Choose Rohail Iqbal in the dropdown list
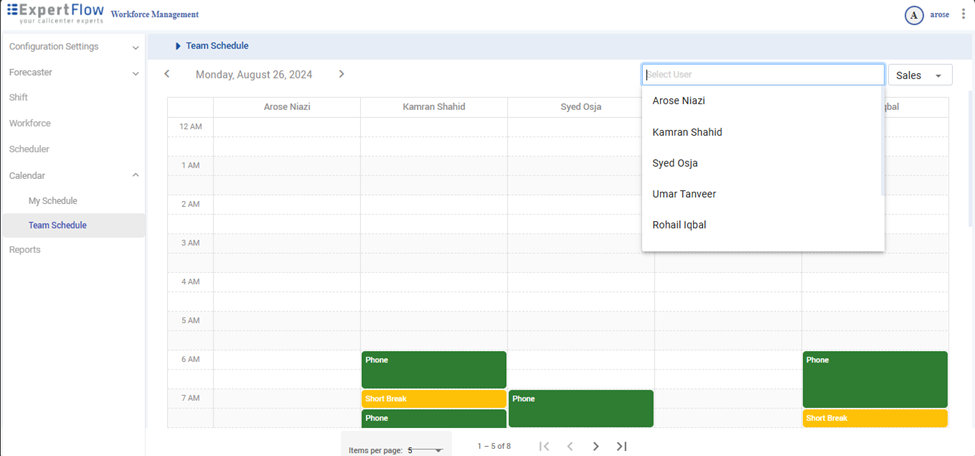 (x=679, y=225)
